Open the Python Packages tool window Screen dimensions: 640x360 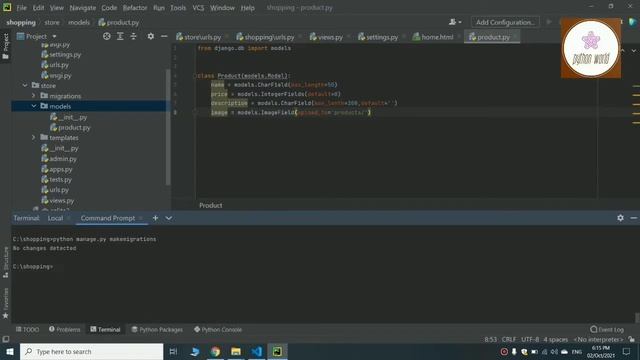pos(157,329)
